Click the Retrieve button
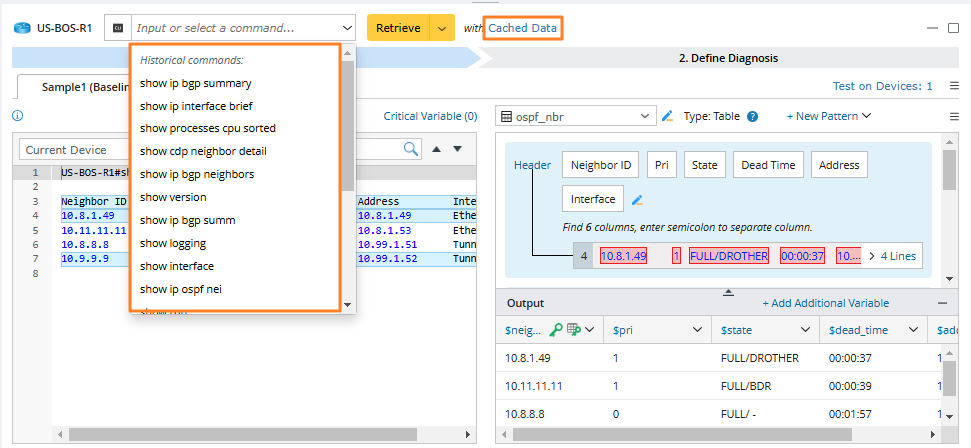 (398, 28)
